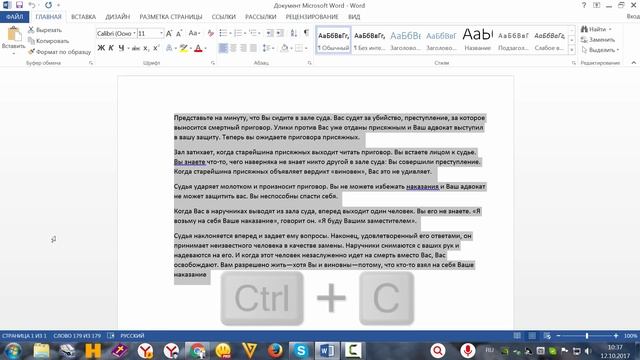Toggle underline Ч formatting

121,48
